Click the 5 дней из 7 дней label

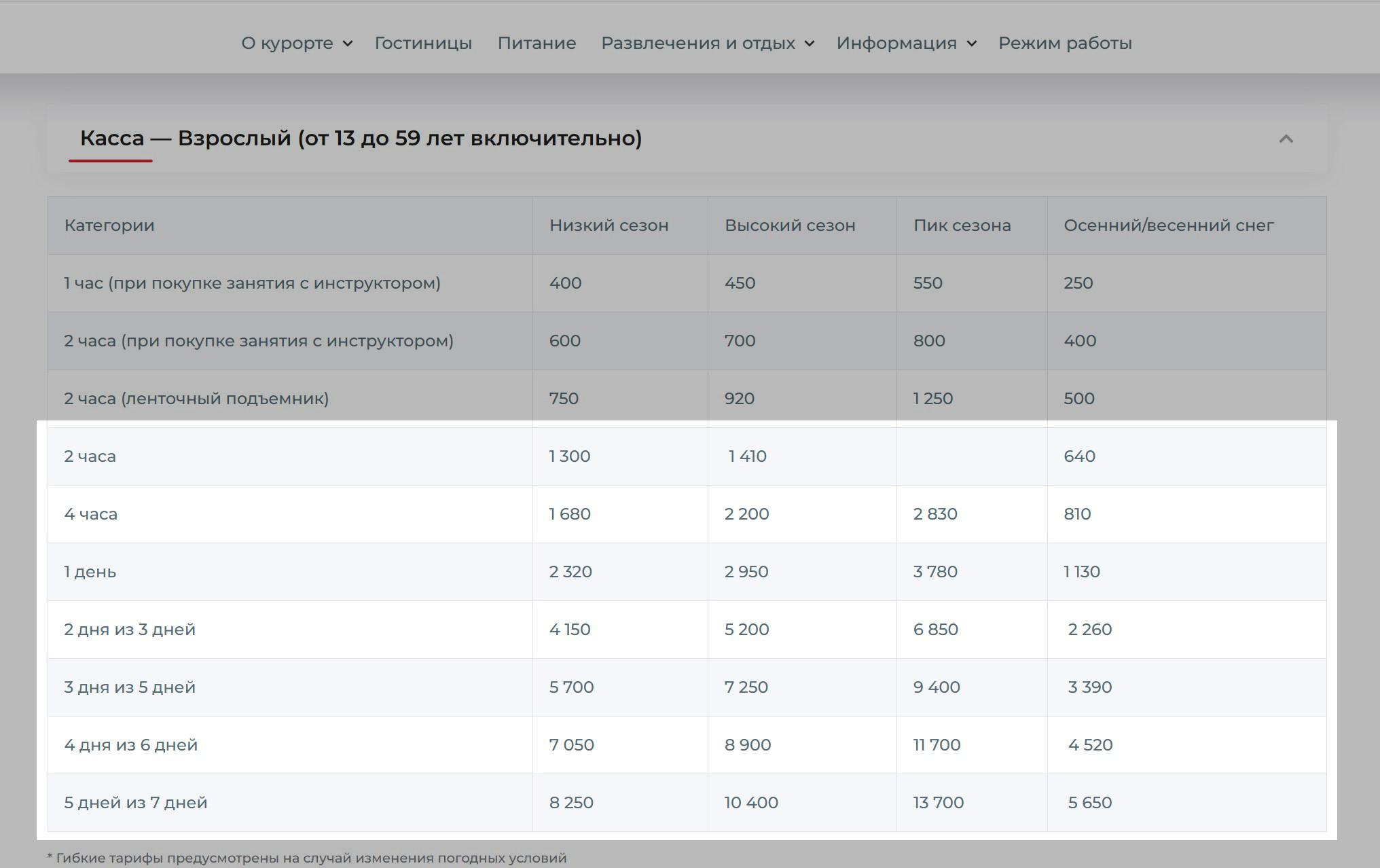coord(136,803)
